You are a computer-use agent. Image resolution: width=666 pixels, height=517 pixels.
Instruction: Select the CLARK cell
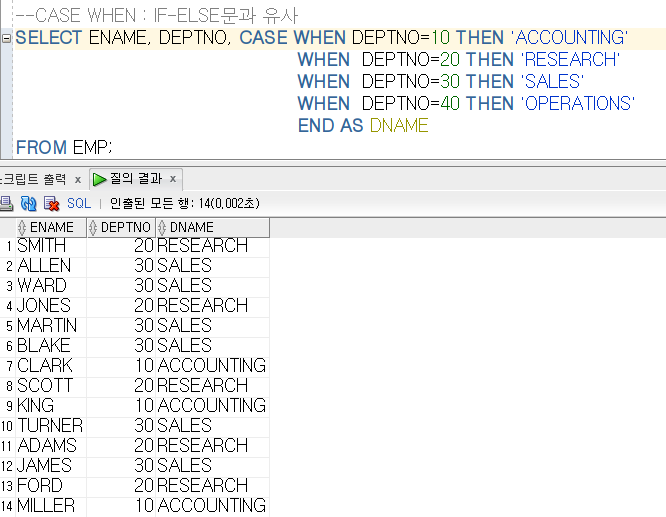click(51, 366)
